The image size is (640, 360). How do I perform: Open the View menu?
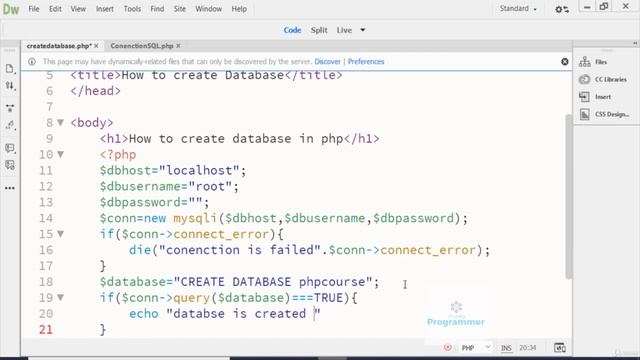click(78, 9)
